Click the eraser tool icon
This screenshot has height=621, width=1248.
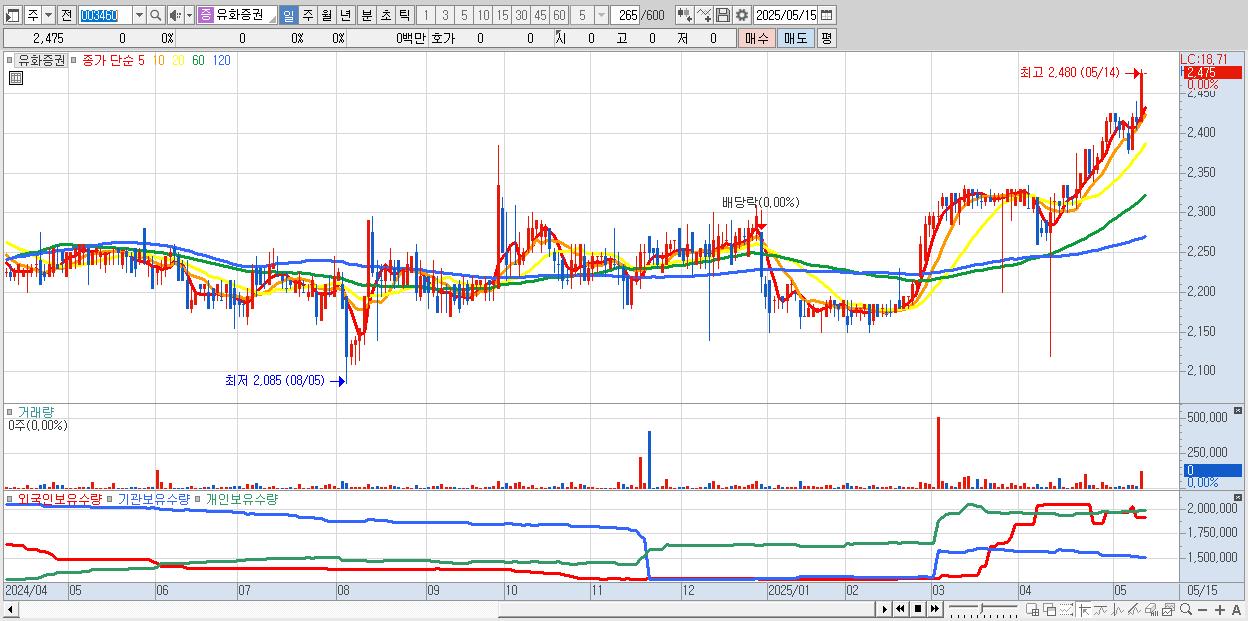1152,609
